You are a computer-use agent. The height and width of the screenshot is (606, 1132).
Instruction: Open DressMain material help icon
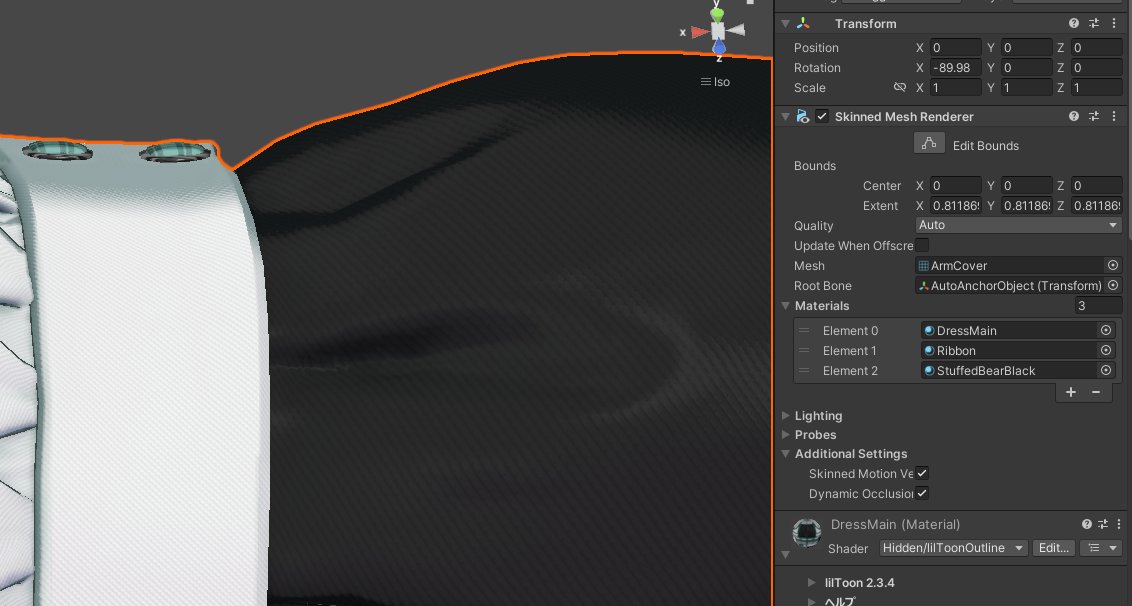coord(1087,524)
